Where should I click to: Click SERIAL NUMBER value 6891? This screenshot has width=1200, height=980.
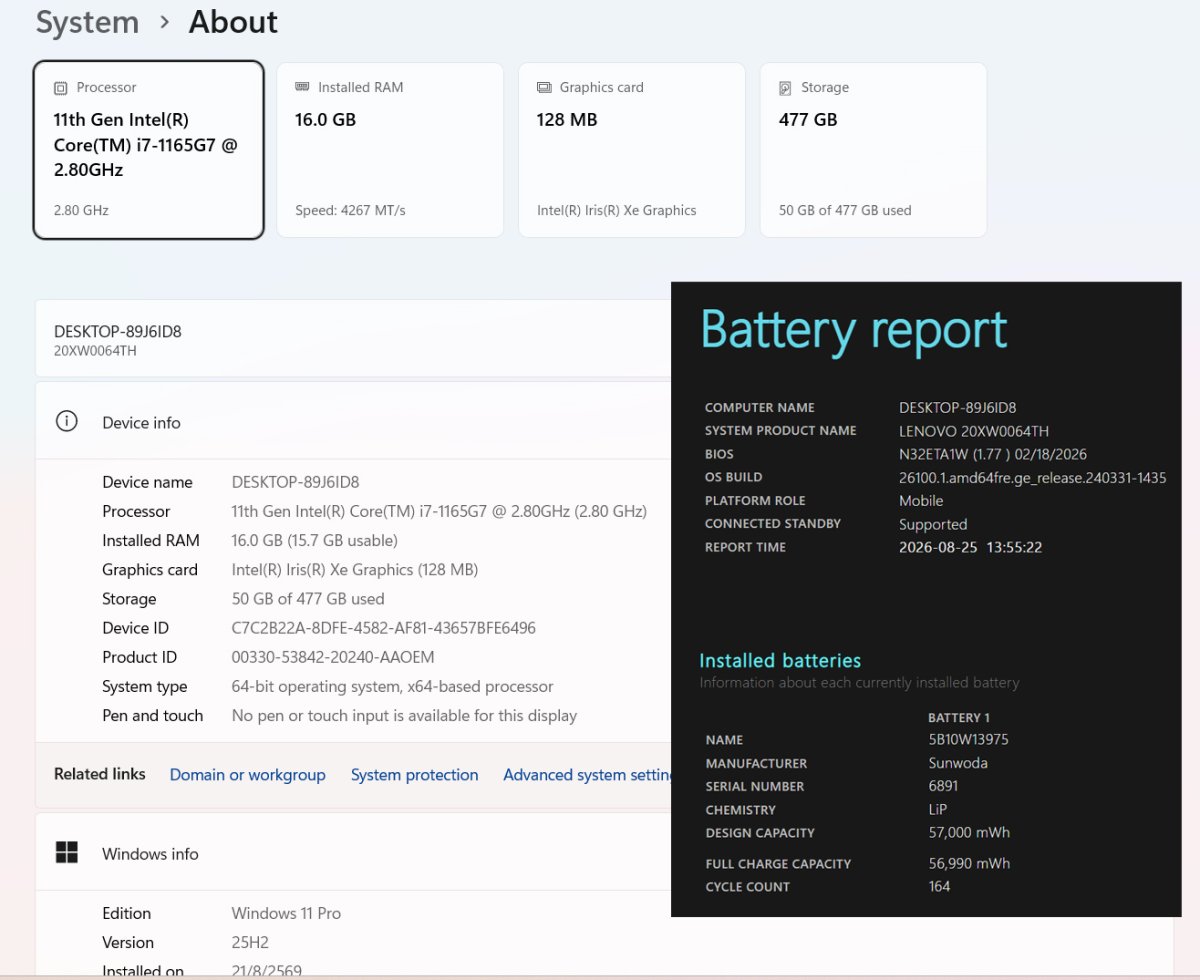(944, 786)
